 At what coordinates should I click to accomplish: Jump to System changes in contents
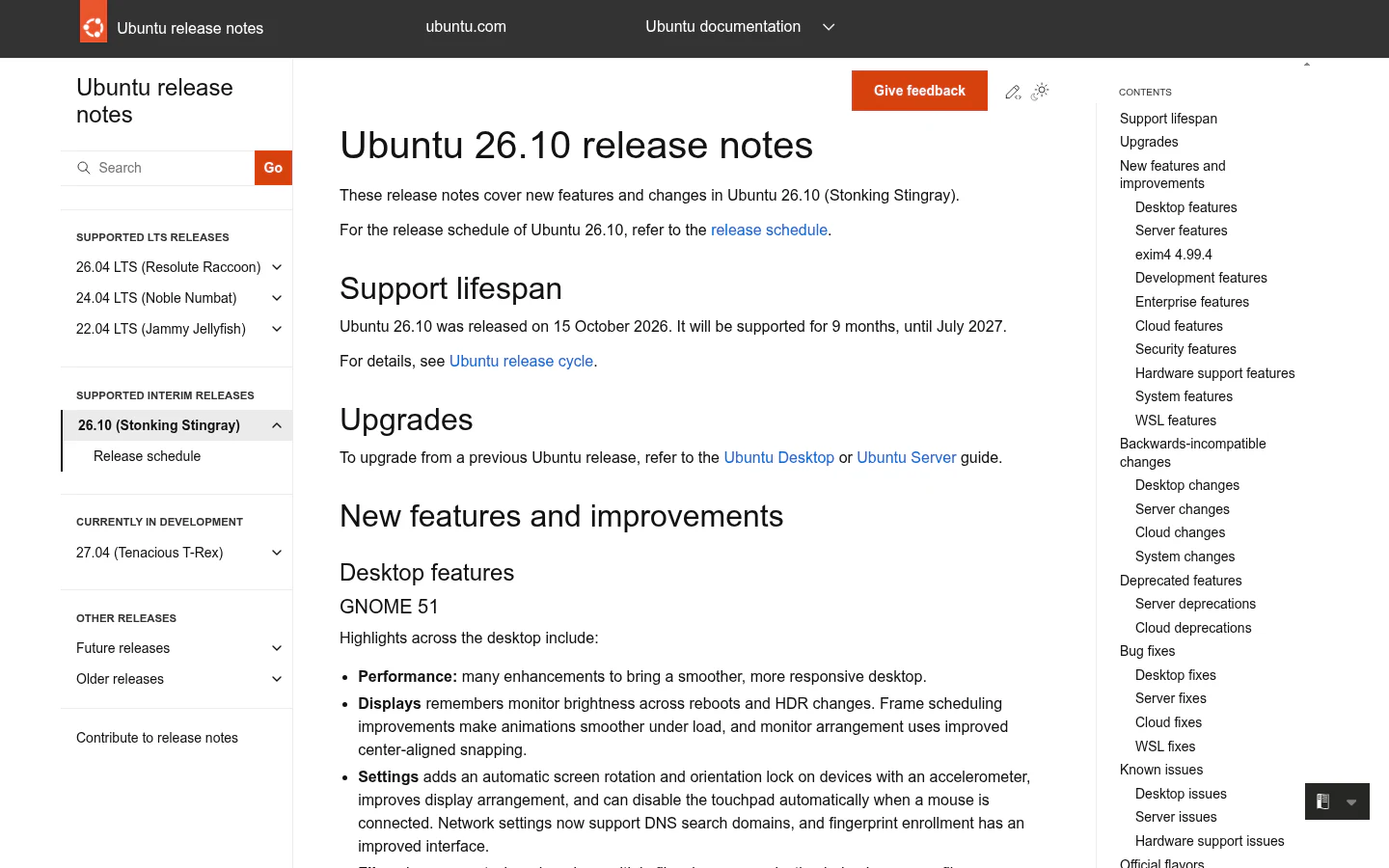pos(1185,556)
